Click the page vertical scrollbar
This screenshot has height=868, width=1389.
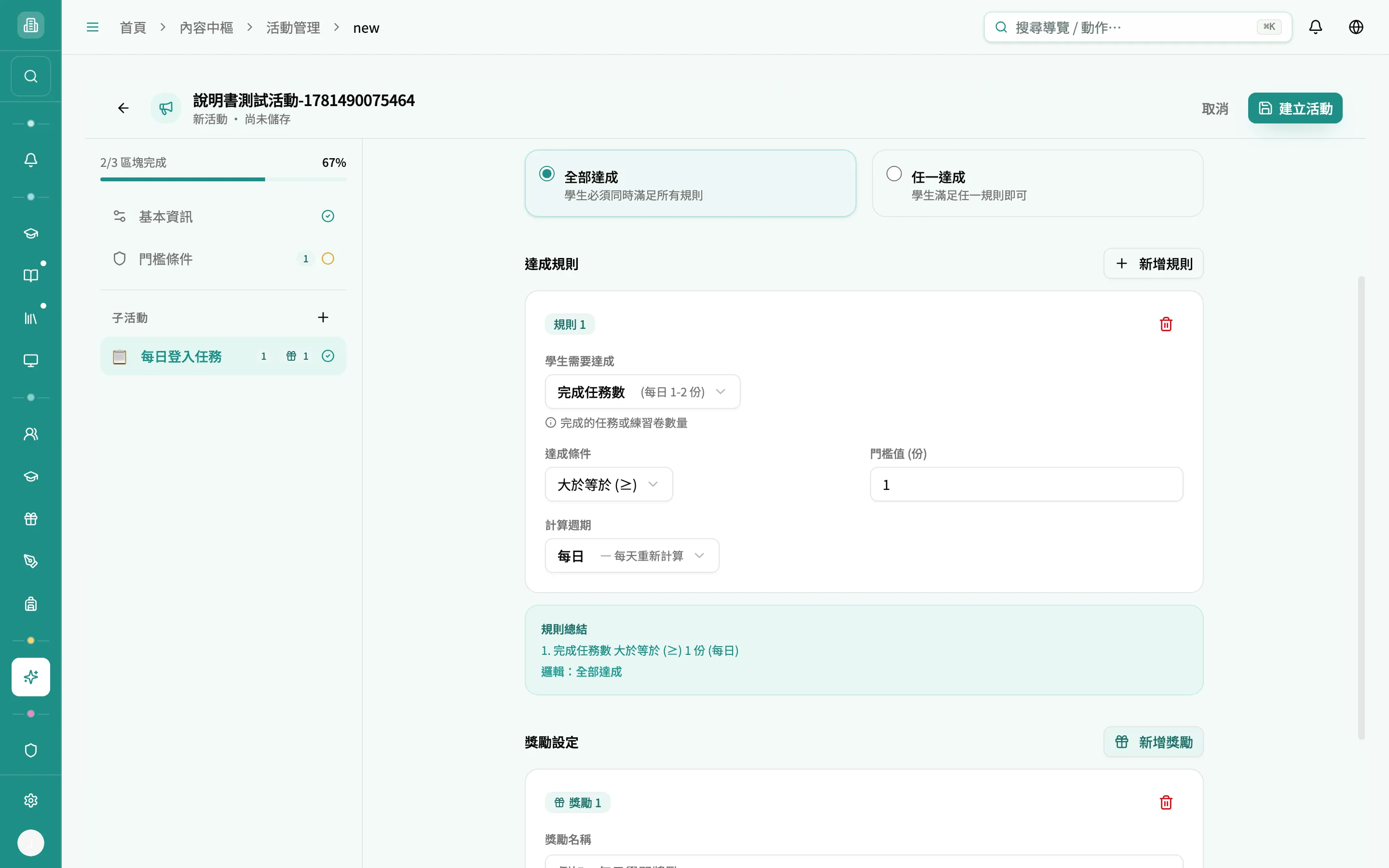(x=1361, y=508)
